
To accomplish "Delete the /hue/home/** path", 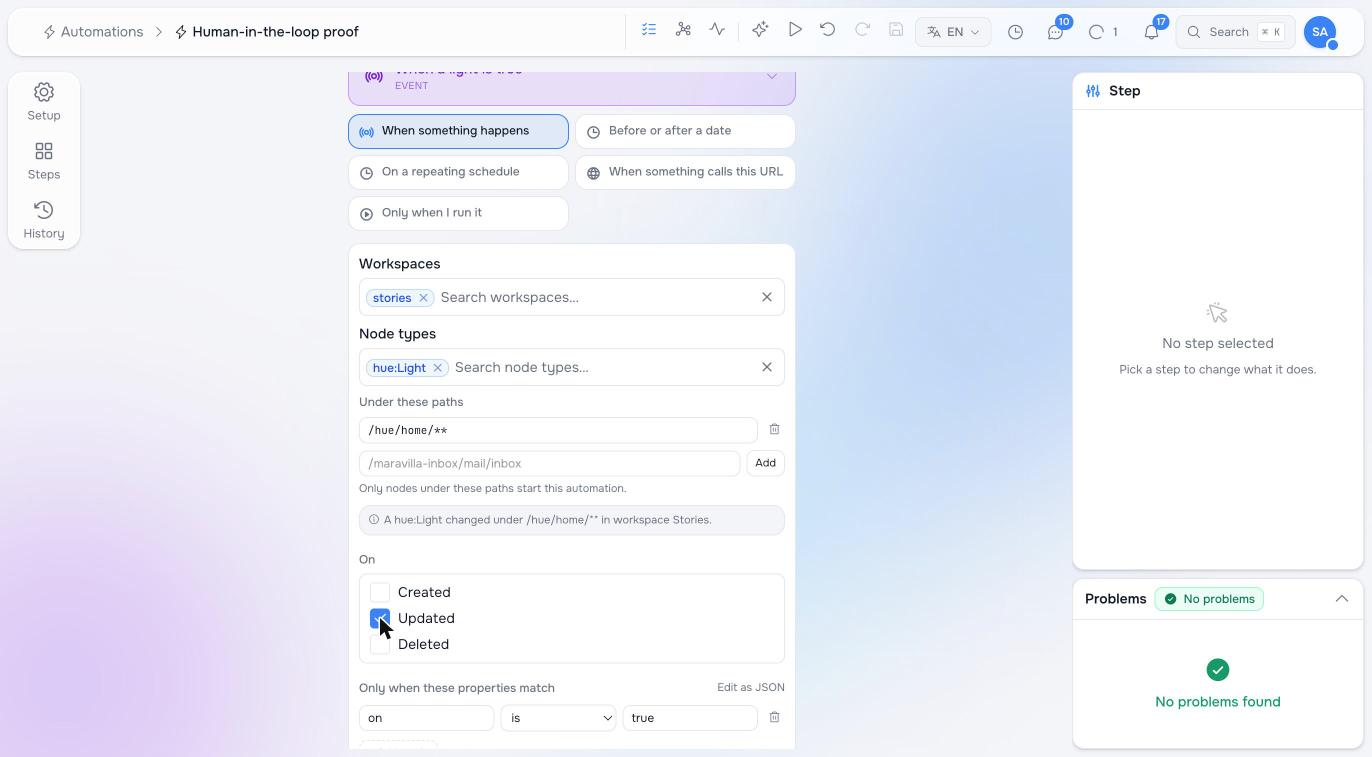I will 774,429.
